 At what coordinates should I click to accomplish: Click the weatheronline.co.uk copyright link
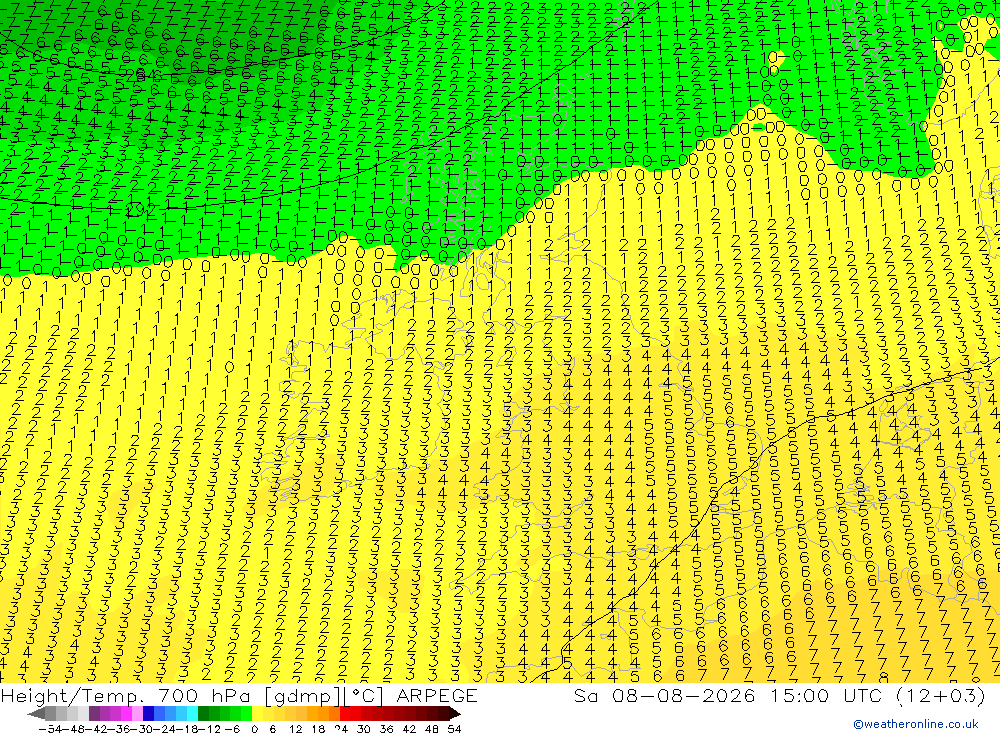coord(915,724)
